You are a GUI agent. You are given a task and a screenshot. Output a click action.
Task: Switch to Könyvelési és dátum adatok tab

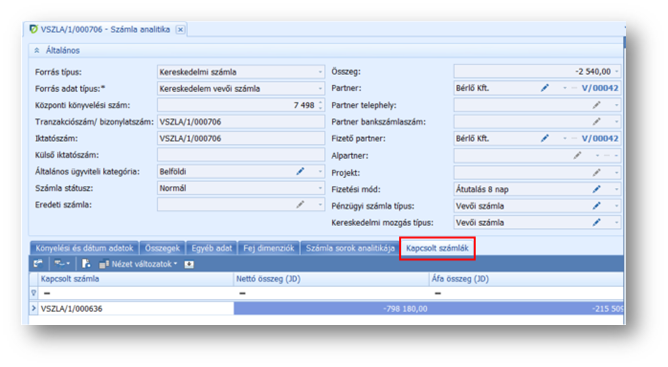(84, 248)
